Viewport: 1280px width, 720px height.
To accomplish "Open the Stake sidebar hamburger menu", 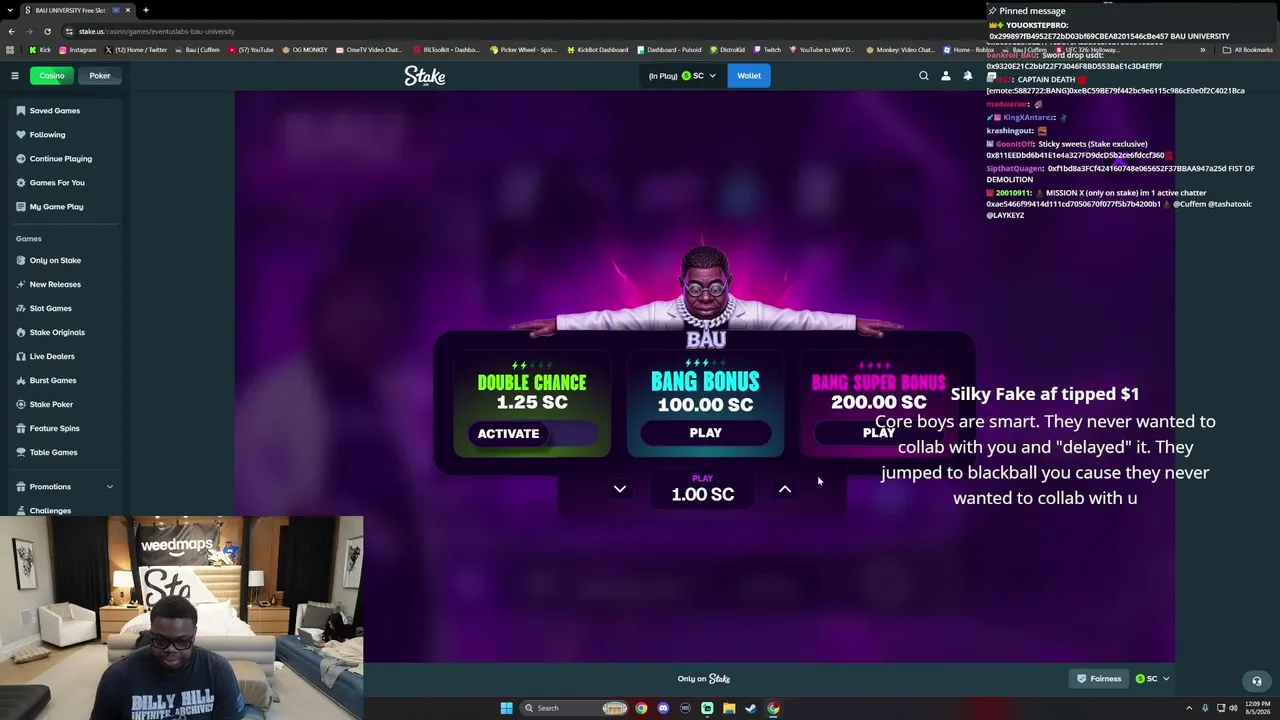I will coord(14,76).
